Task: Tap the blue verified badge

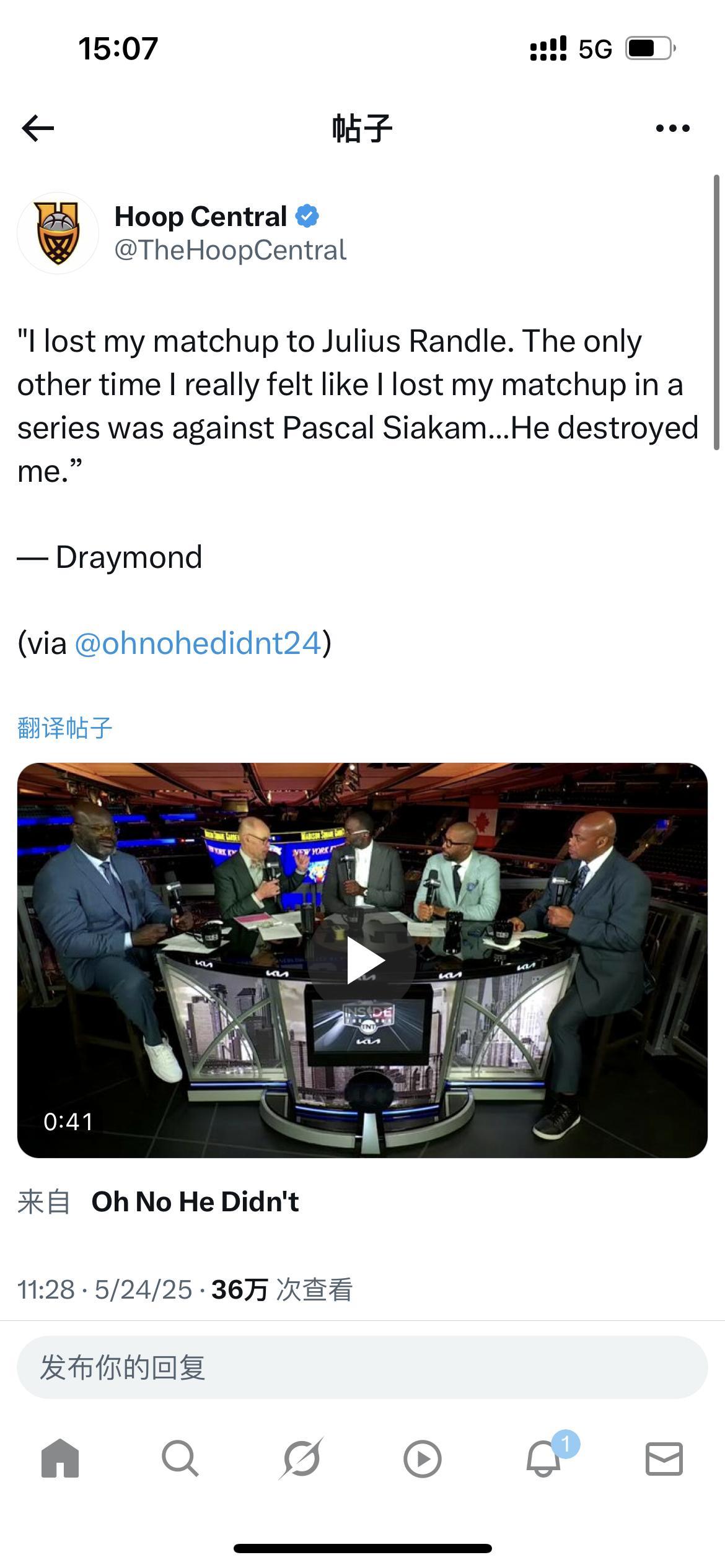Action: pyautogui.click(x=307, y=216)
